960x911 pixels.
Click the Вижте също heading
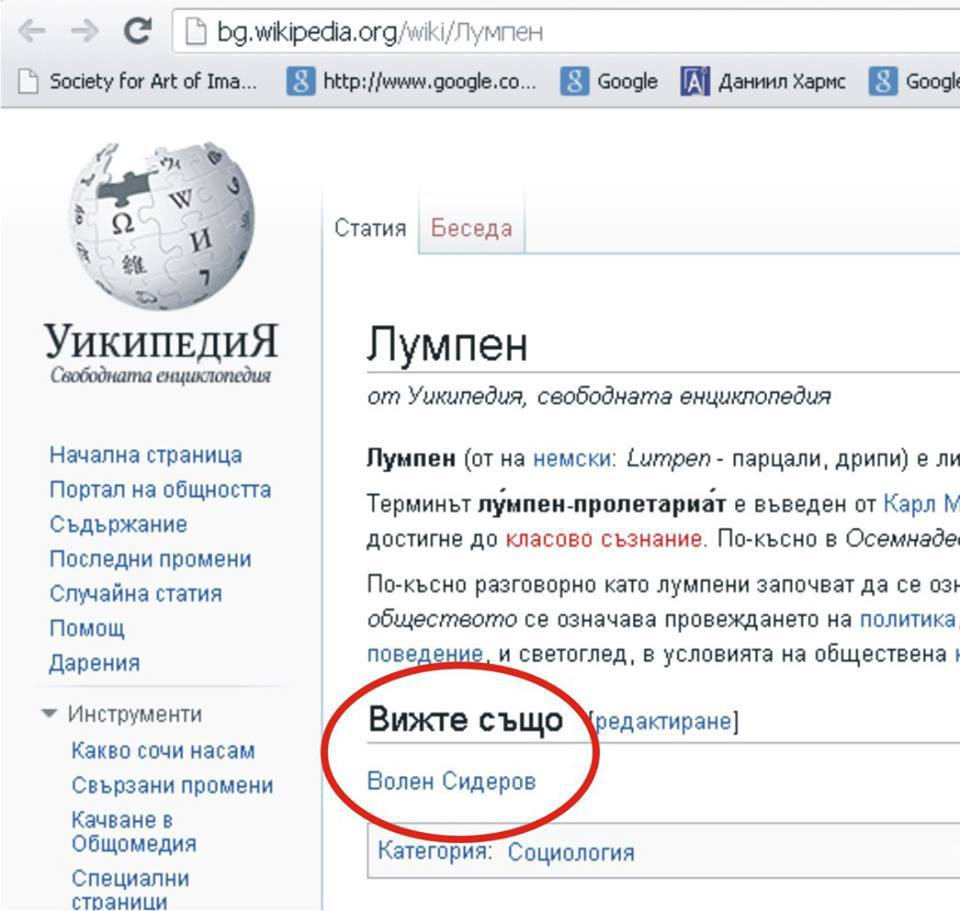[465, 721]
